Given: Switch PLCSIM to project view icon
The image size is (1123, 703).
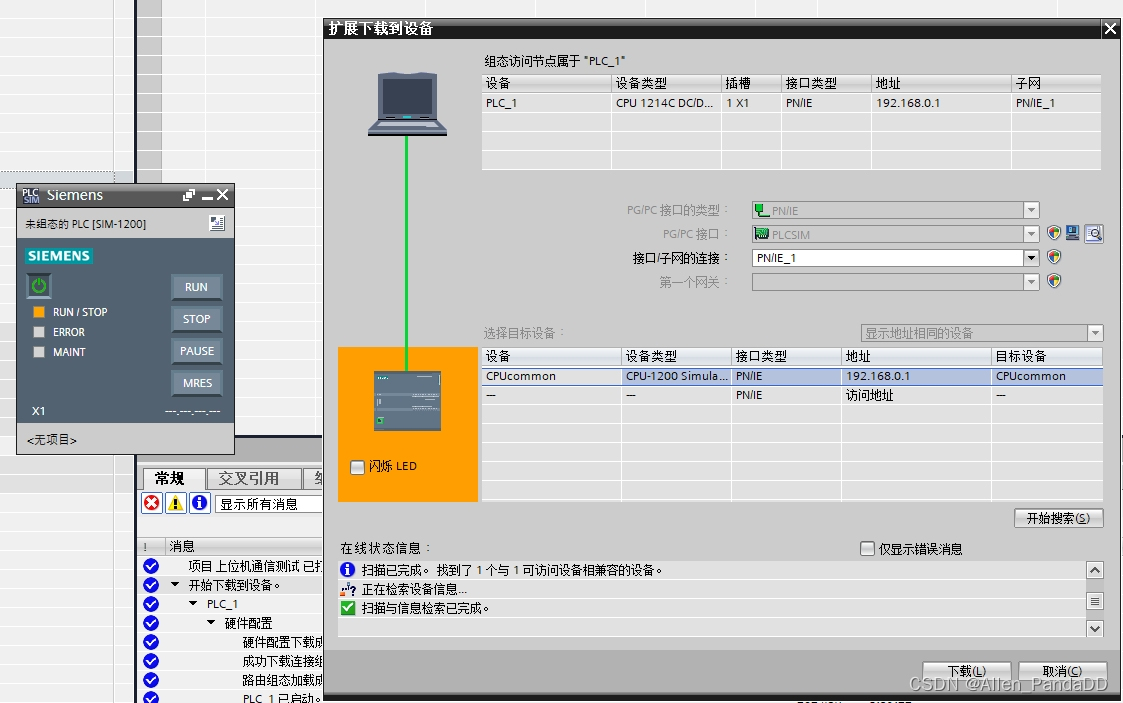Looking at the screenshot, I should tap(217, 223).
